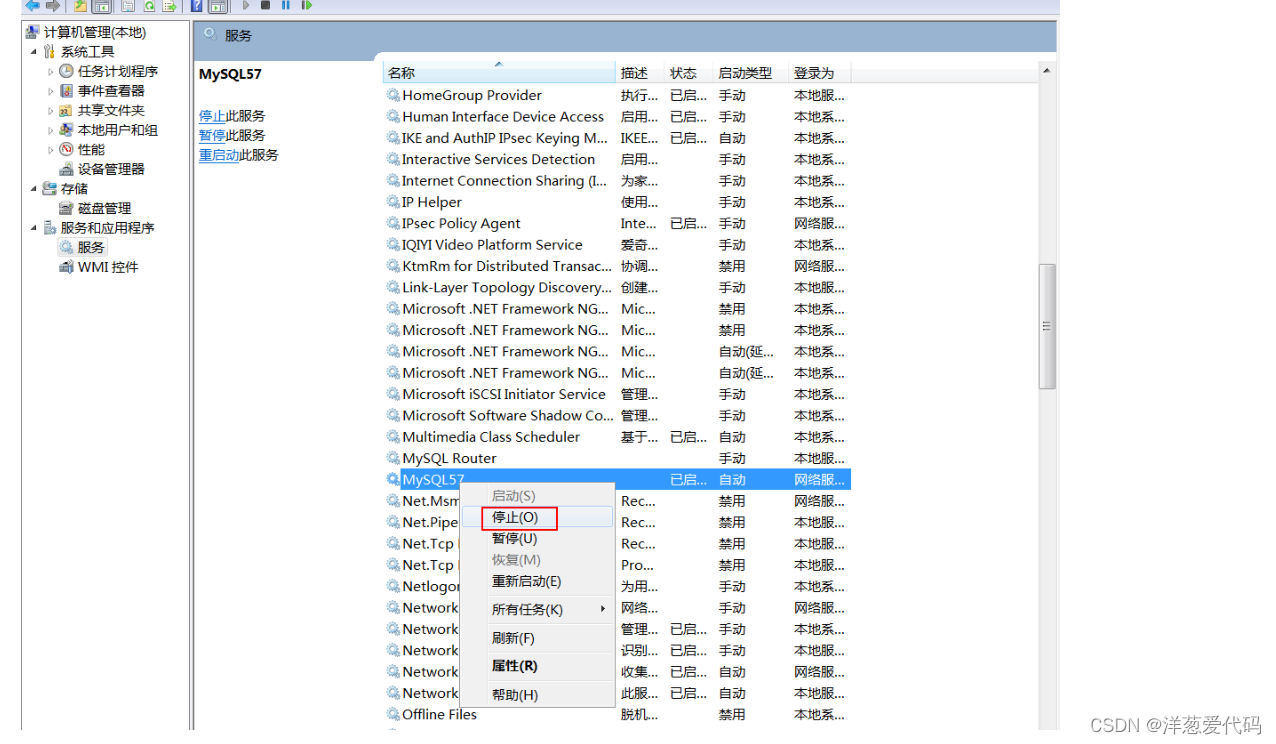Click the Refresh toolbar icon
The image size is (1276, 744).
click(149, 5)
